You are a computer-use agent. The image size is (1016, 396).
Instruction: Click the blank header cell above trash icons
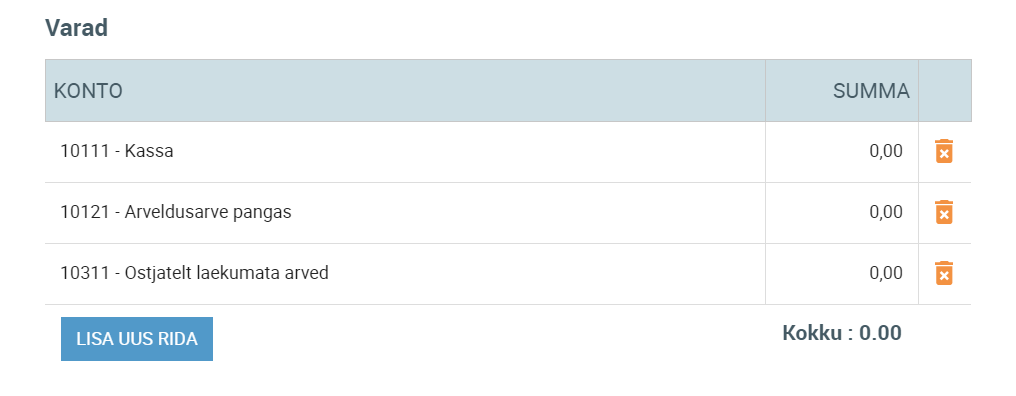[x=945, y=91]
